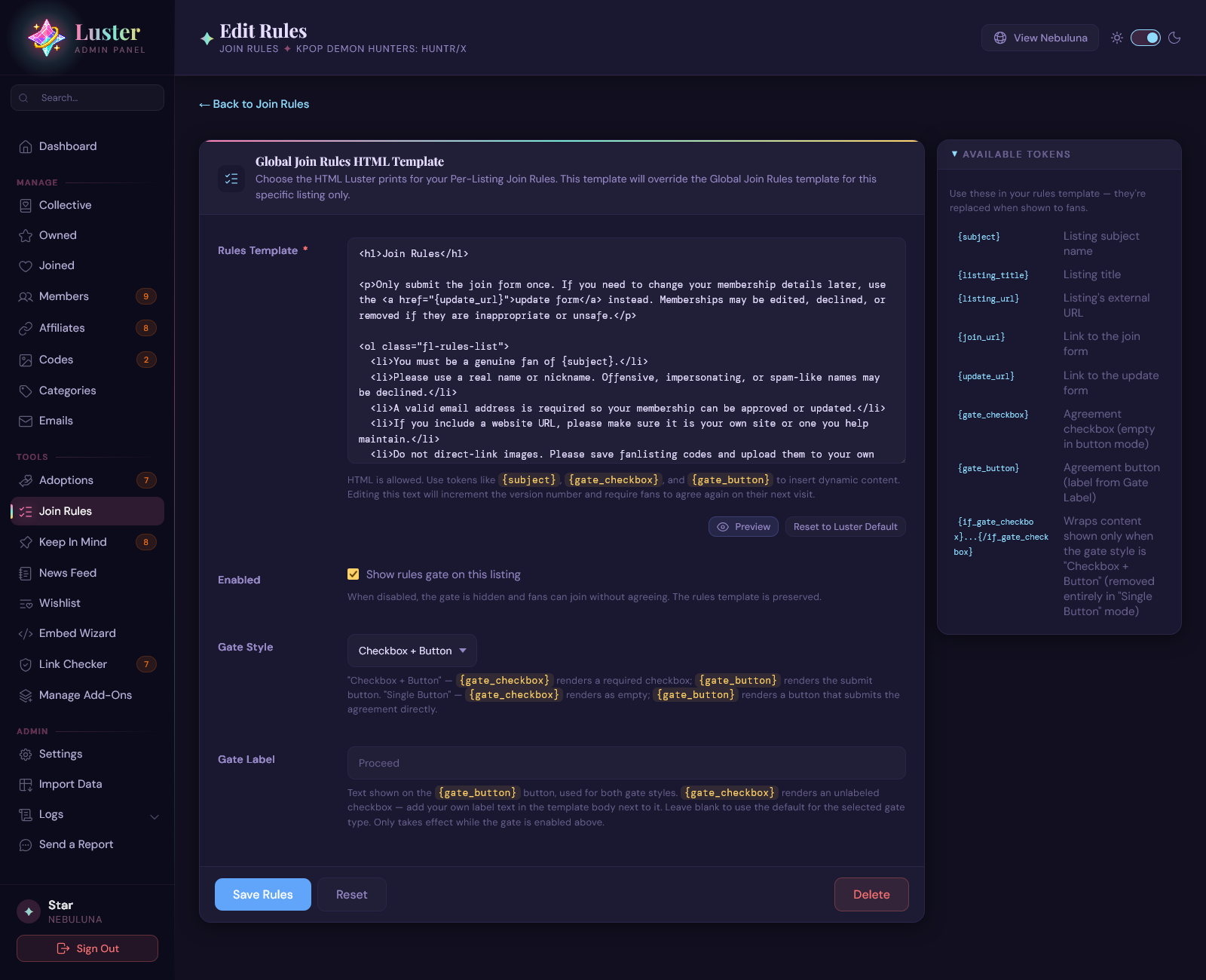Click the {gate_button} token in token list
1206x980 pixels.
point(988,468)
